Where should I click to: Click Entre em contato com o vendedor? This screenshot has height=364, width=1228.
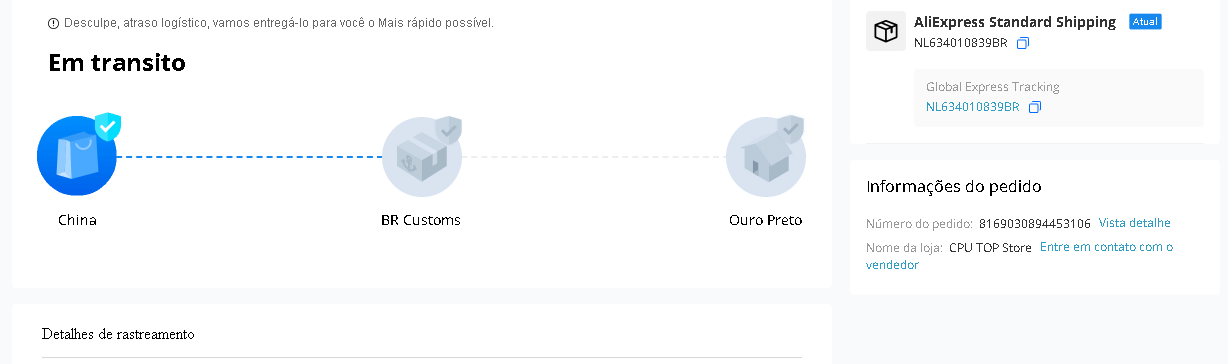1019,256
